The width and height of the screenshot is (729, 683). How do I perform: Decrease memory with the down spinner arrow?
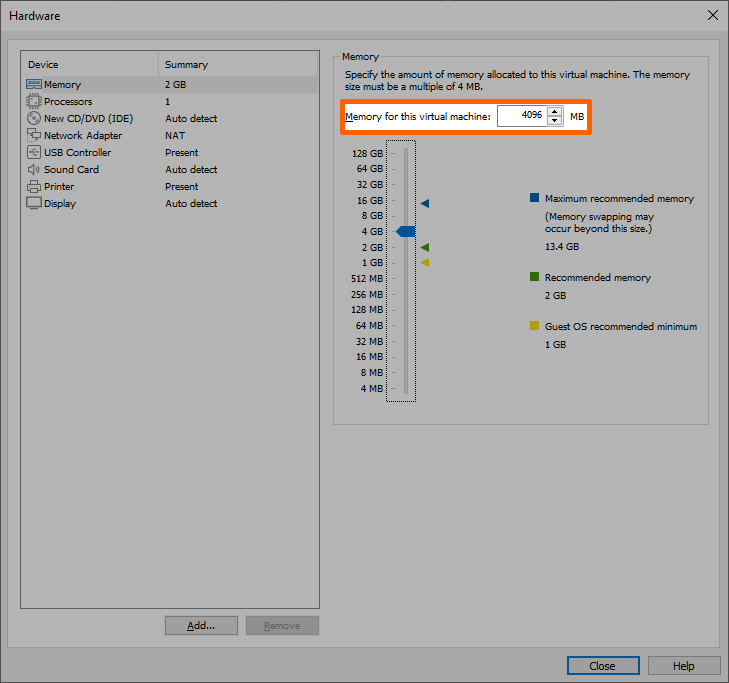[555, 121]
